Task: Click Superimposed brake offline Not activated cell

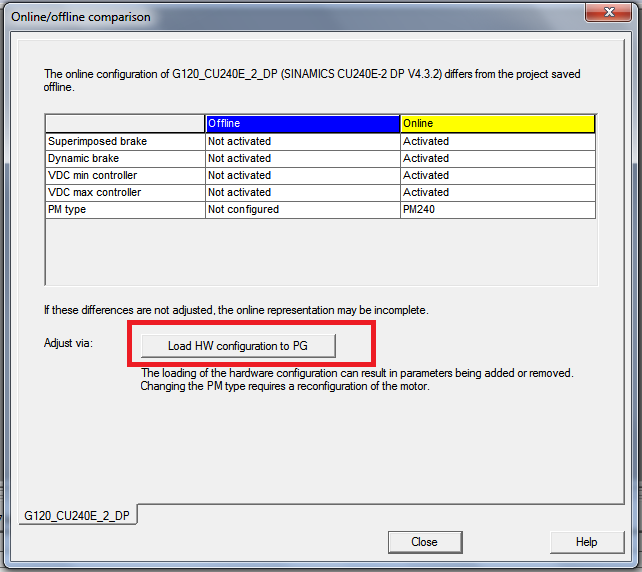Action: (x=303, y=141)
